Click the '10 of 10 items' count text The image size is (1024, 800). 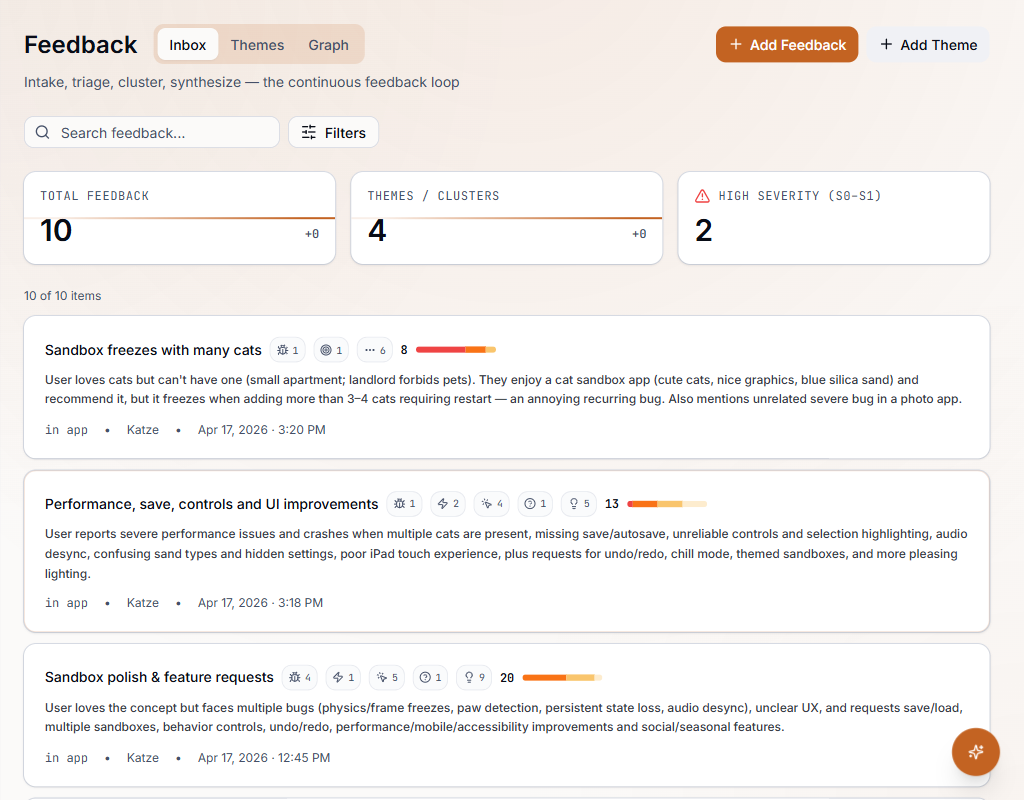click(63, 296)
